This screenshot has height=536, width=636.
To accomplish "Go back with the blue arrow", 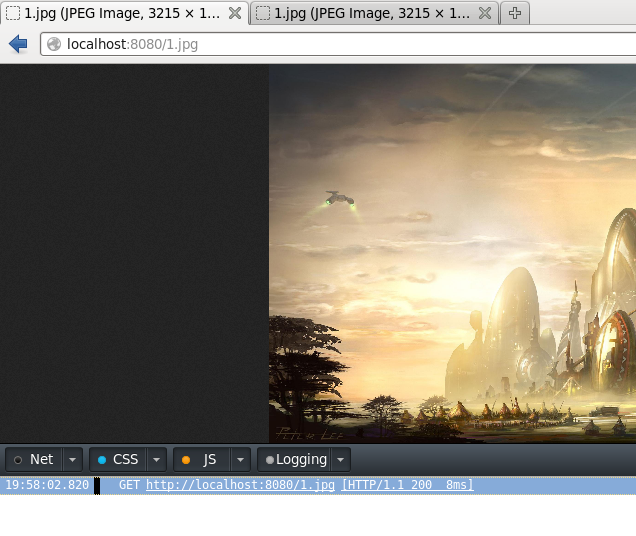I will click(x=18, y=44).
